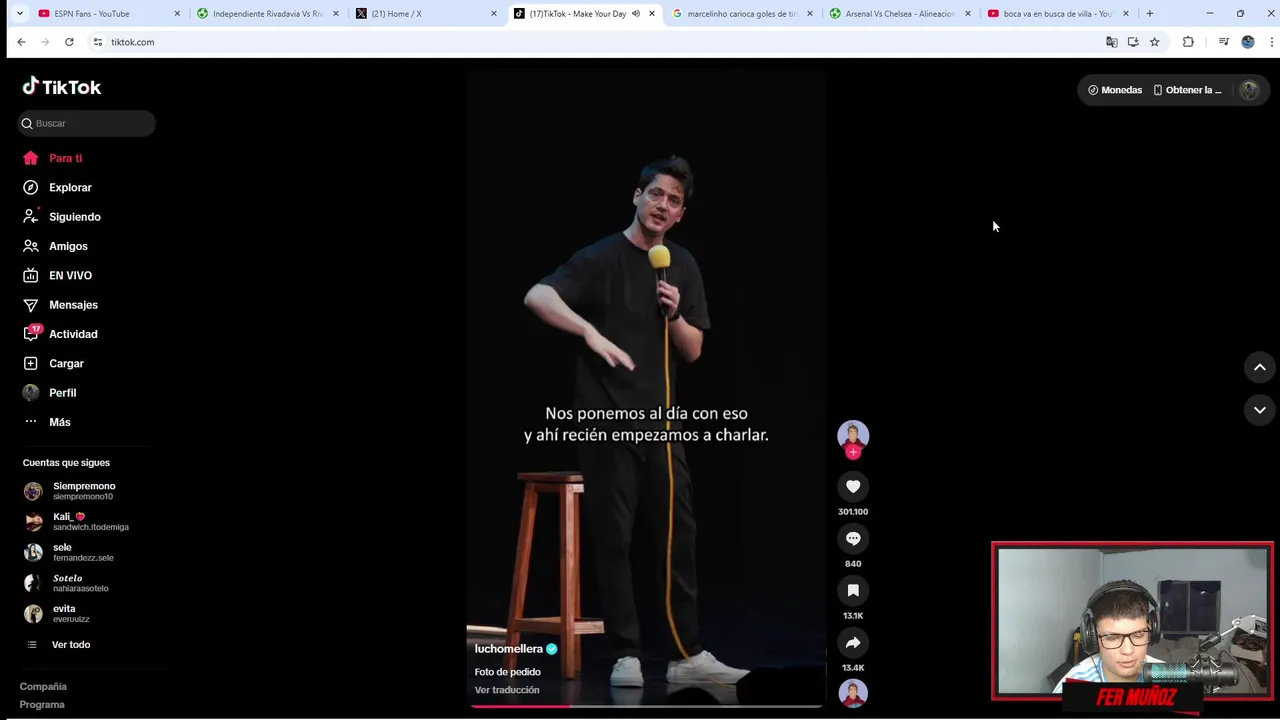Click Ver traducción under the caption

click(x=507, y=690)
